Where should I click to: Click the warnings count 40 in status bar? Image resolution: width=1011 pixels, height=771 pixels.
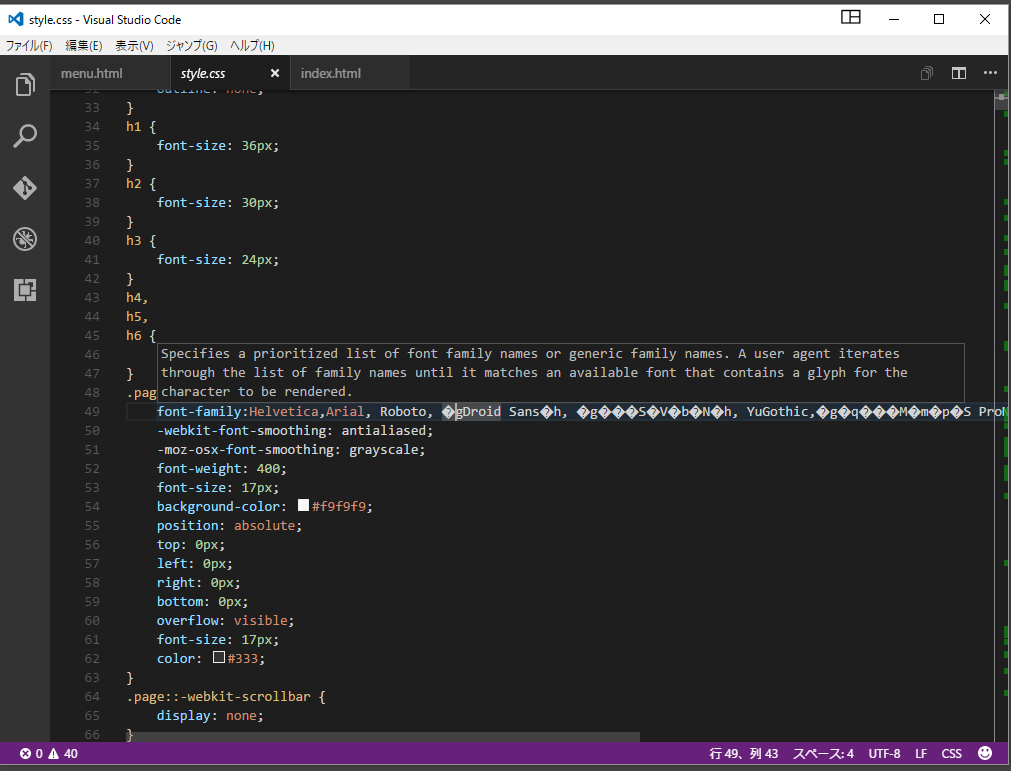[63, 754]
